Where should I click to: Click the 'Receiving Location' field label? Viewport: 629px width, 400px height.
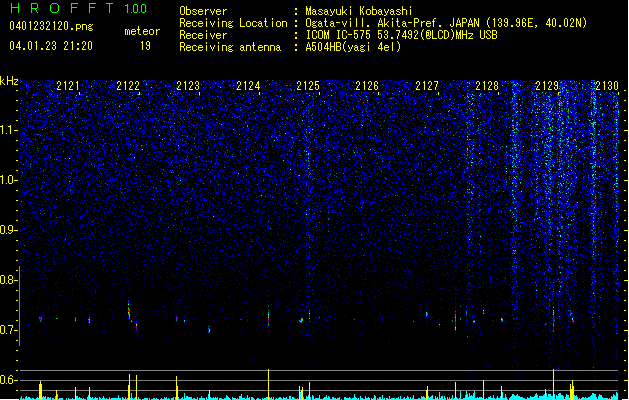(233, 23)
